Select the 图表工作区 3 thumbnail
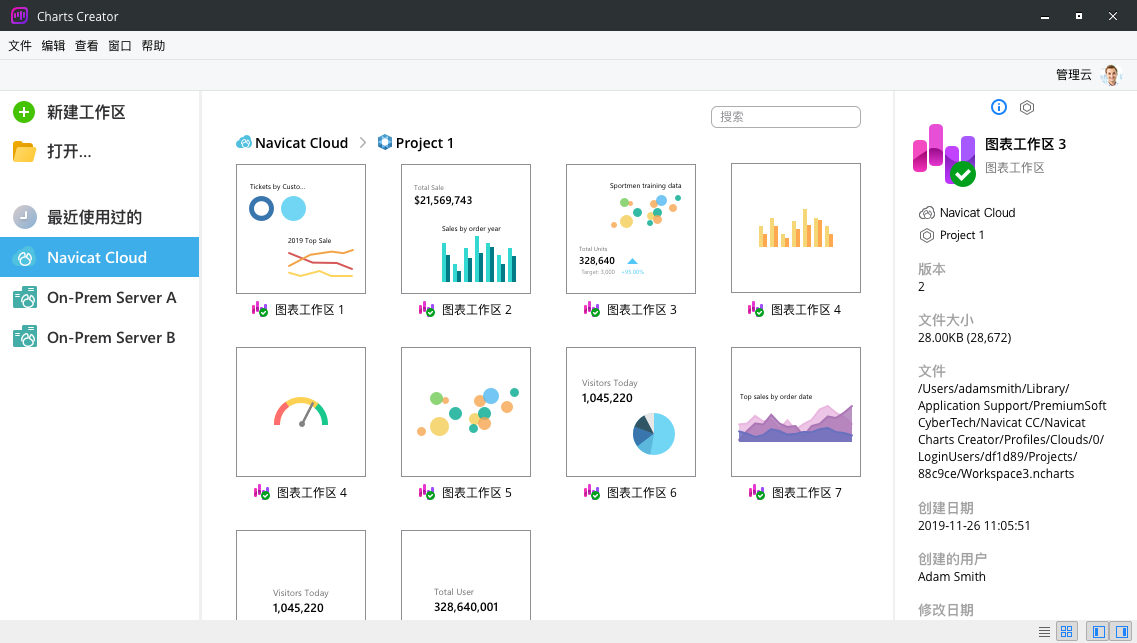This screenshot has height=643, width=1137. coord(631,229)
